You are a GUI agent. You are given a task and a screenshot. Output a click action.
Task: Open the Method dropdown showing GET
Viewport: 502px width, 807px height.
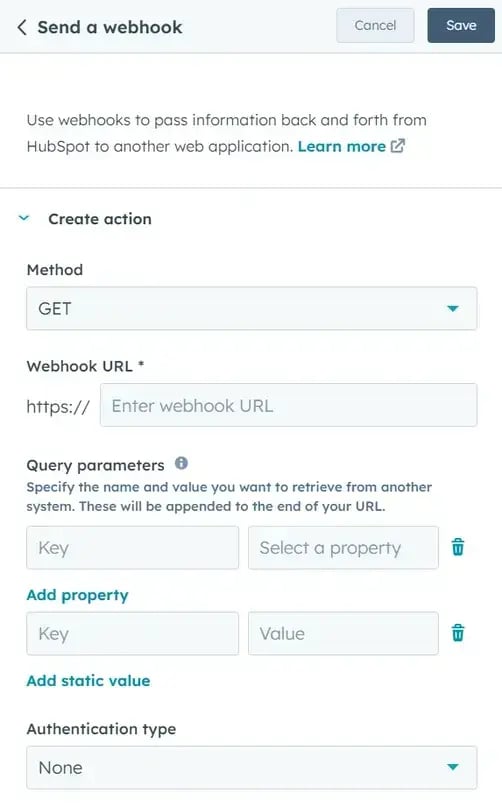[251, 308]
